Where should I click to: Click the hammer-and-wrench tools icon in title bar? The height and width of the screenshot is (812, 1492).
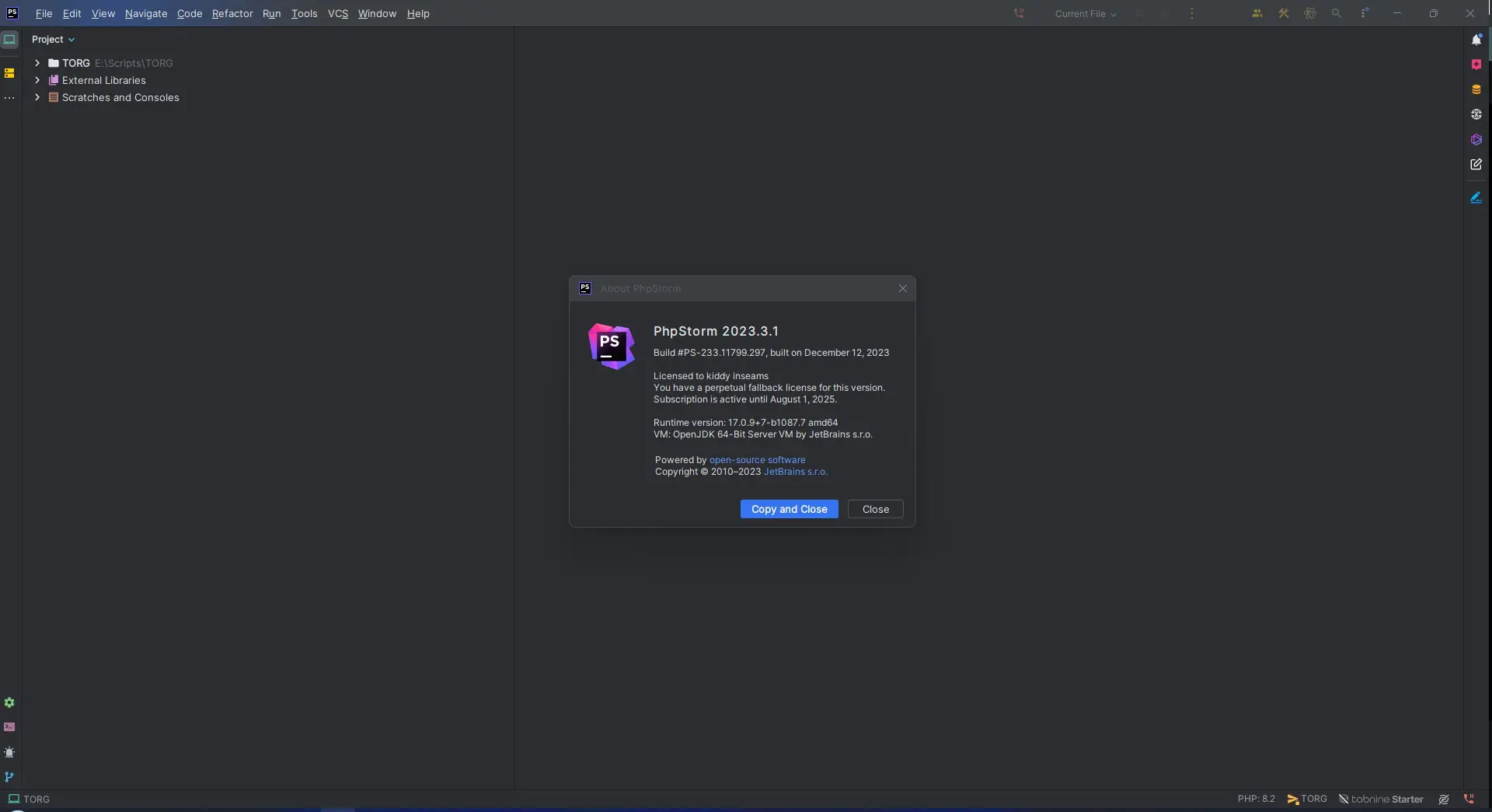1284,14
